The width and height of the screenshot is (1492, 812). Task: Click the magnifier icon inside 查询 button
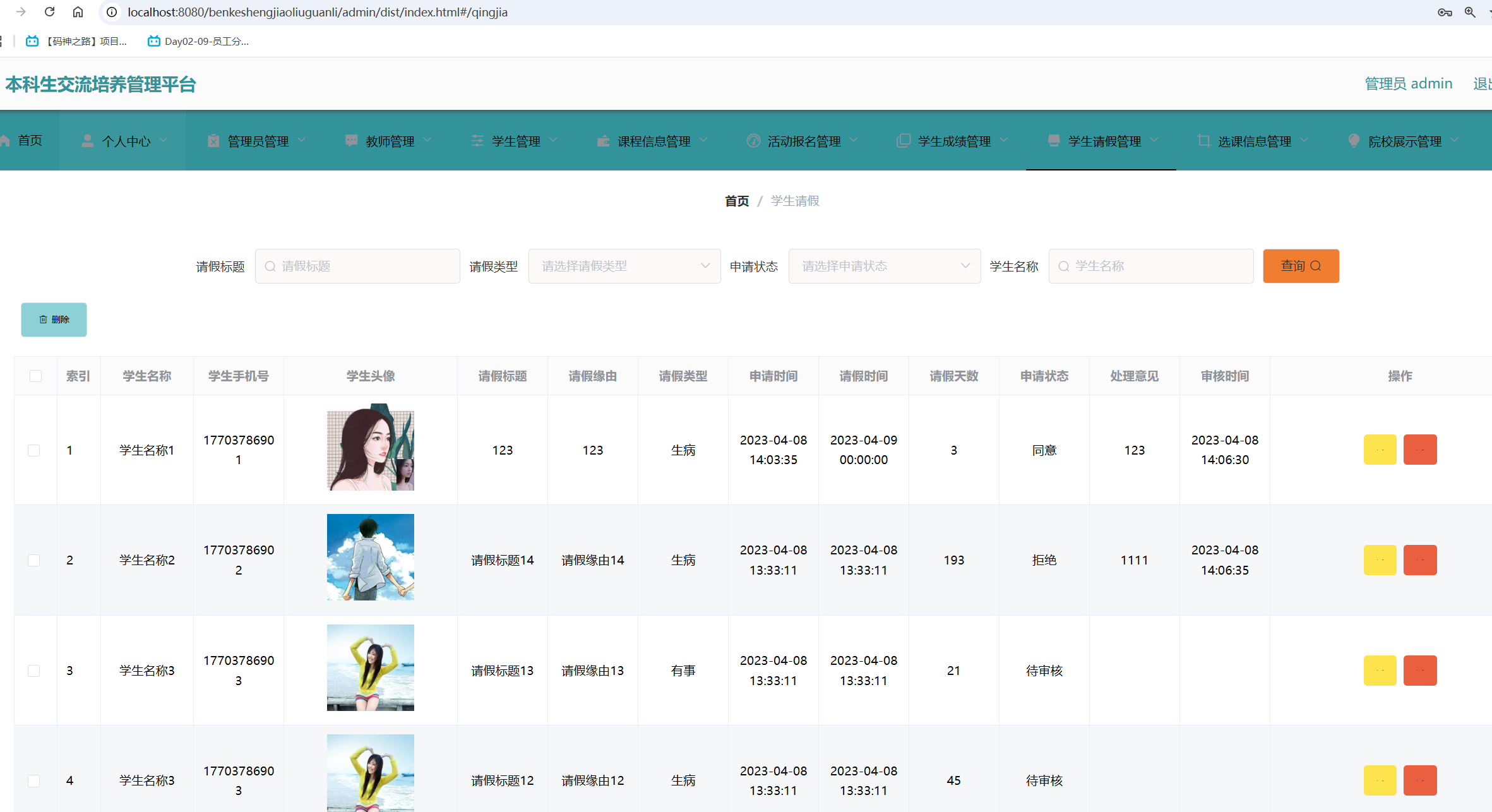pos(1316,266)
